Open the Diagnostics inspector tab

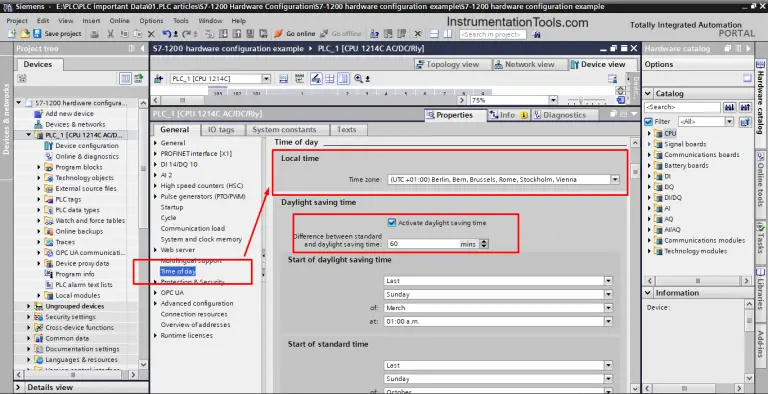pyautogui.click(x=565, y=115)
